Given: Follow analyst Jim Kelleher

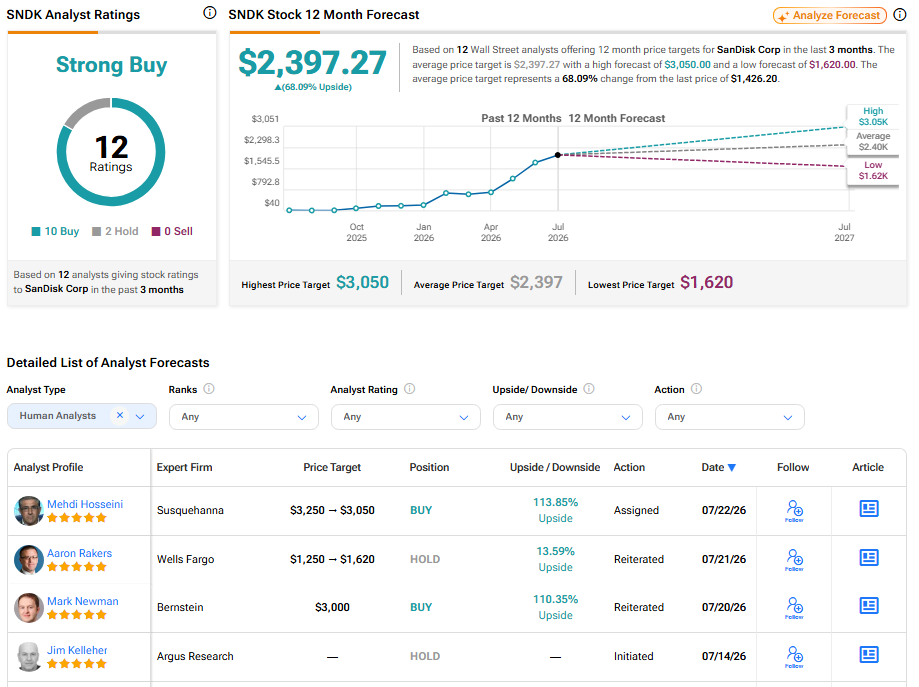Looking at the screenshot, I should click(x=794, y=657).
